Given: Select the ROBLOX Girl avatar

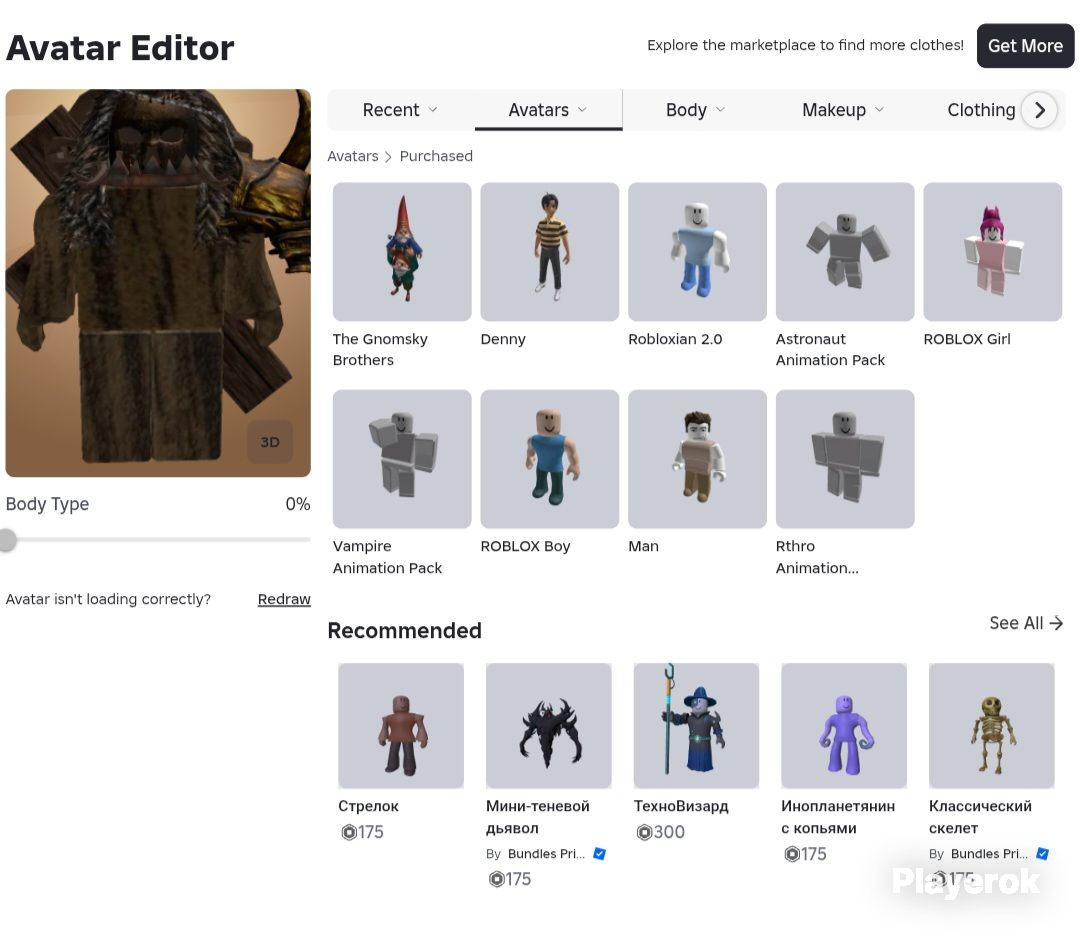Looking at the screenshot, I should pos(993,251).
